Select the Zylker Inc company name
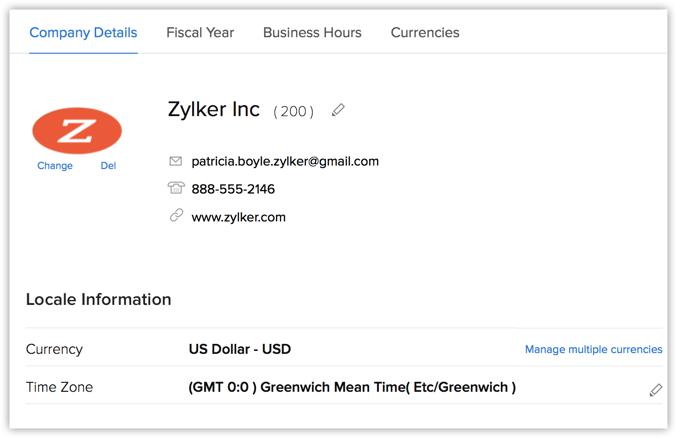Viewport: 677px width, 438px height. 214,109
